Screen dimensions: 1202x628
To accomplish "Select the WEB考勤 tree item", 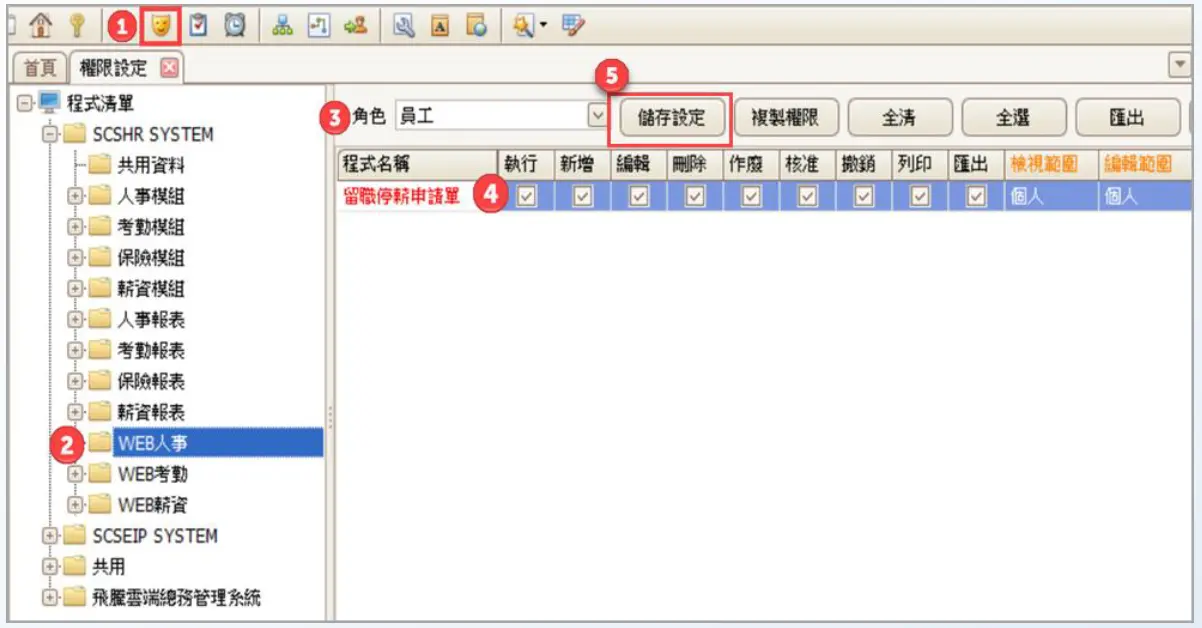I will (152, 474).
